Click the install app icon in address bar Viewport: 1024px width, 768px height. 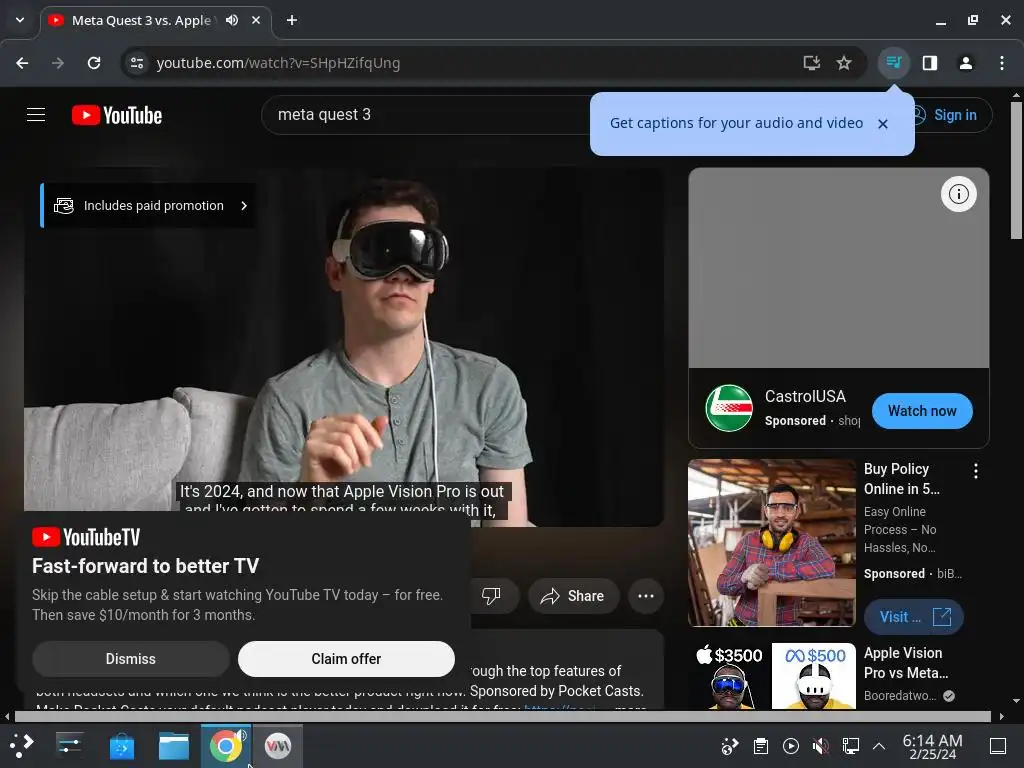click(811, 63)
